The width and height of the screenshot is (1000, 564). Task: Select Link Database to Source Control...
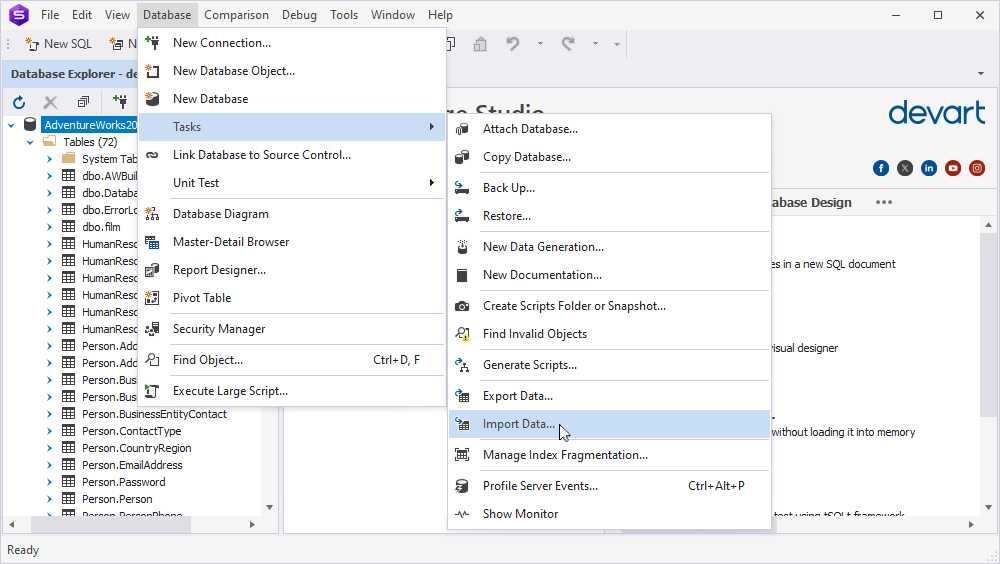[x=292, y=155]
